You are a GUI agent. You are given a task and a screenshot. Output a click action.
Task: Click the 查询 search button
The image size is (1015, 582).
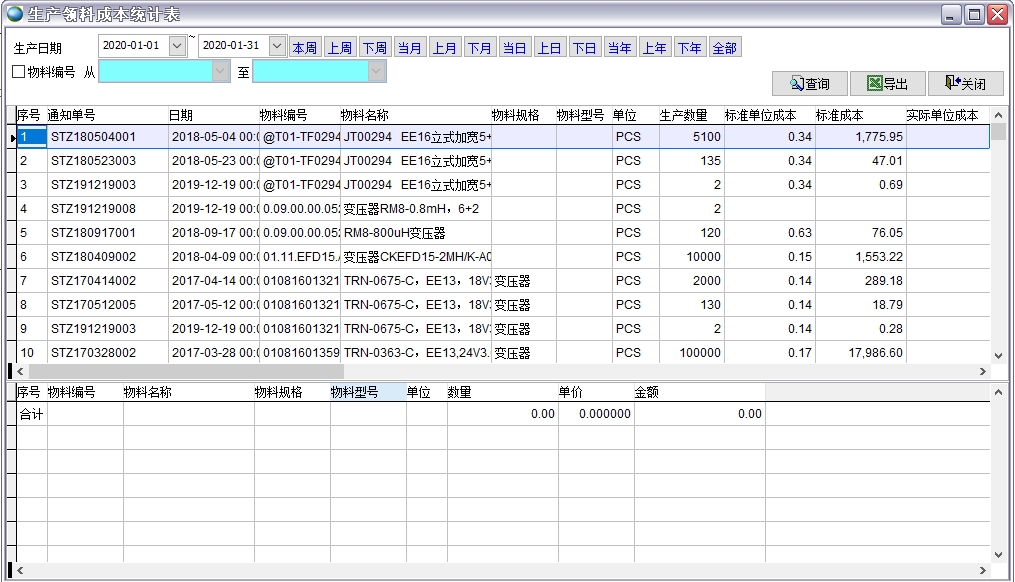[x=809, y=84]
